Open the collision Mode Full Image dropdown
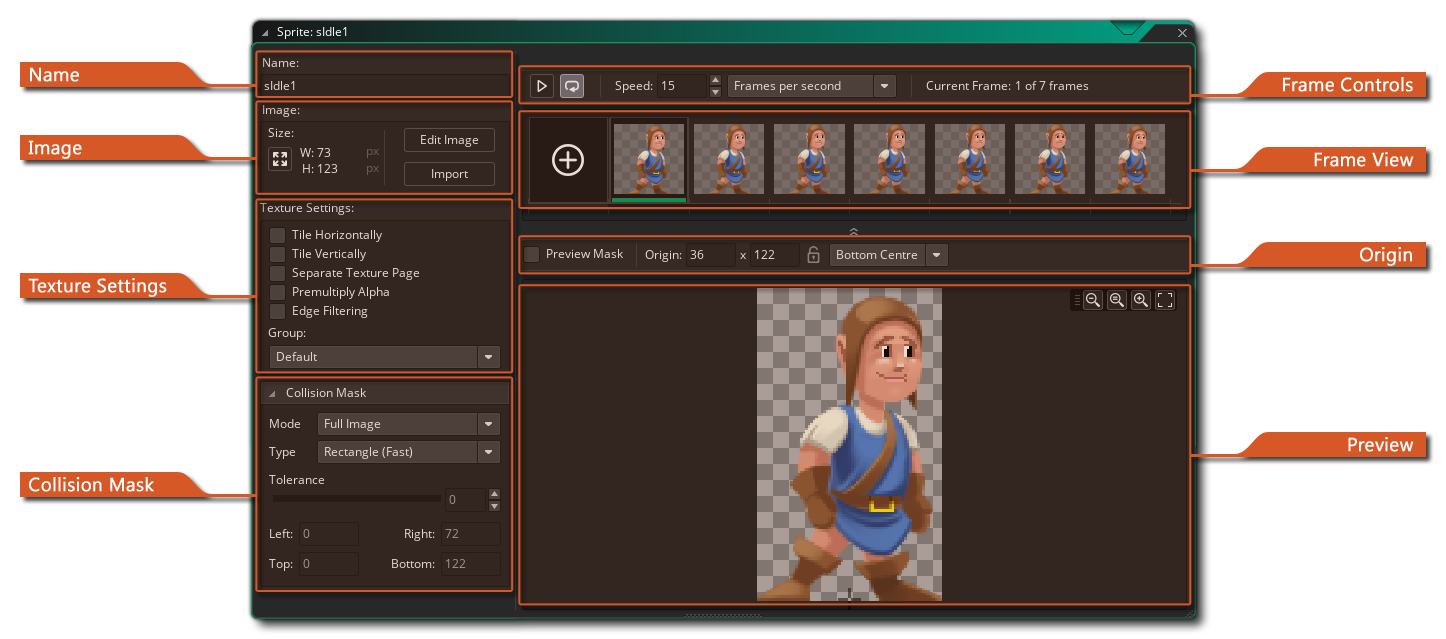The width and height of the screenshot is (1446, 639). pos(488,424)
